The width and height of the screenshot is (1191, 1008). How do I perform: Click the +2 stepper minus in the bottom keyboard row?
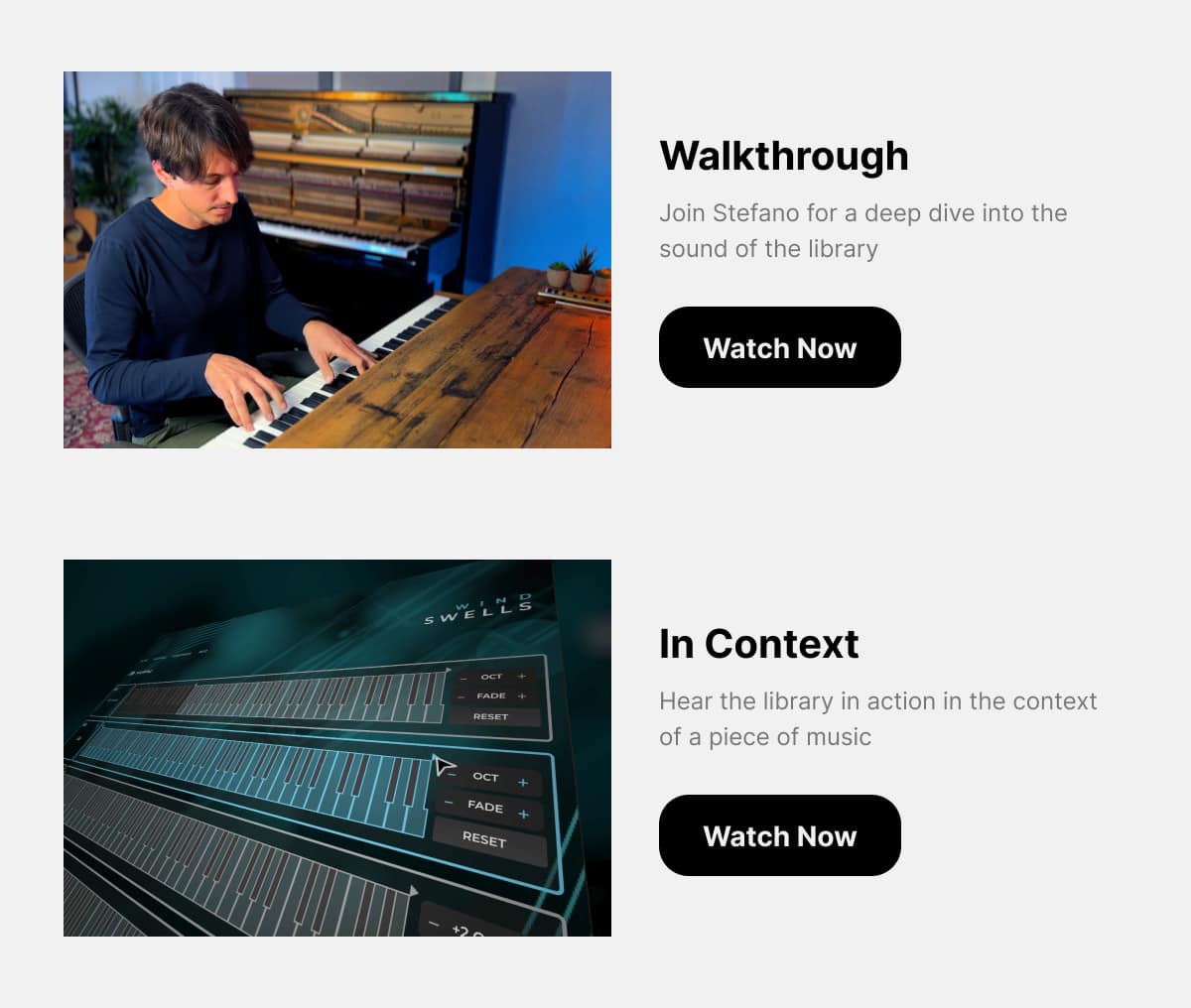pos(434,924)
